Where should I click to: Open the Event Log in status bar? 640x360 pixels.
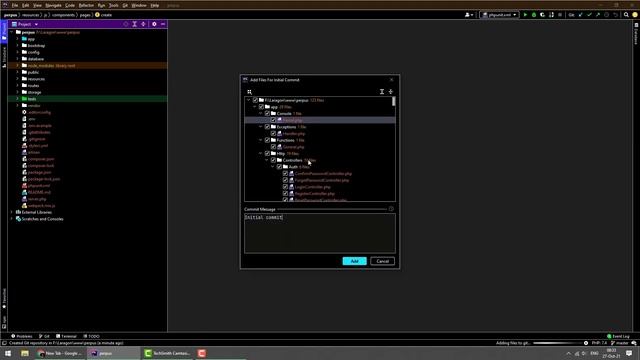(x=618, y=336)
